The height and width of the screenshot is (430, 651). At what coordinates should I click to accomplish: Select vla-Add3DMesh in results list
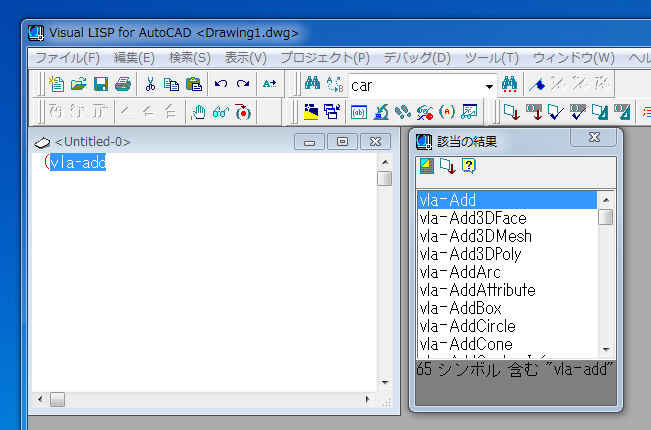click(507, 236)
